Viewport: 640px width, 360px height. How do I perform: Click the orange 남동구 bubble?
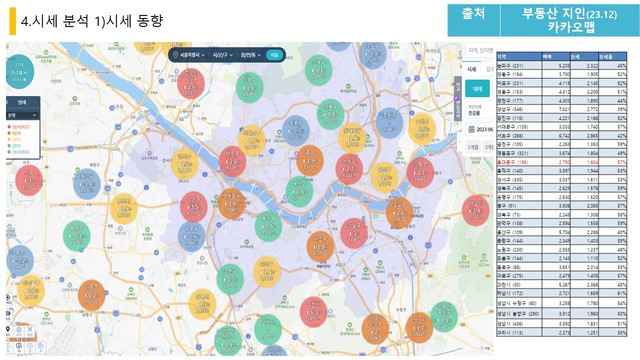[91, 295]
